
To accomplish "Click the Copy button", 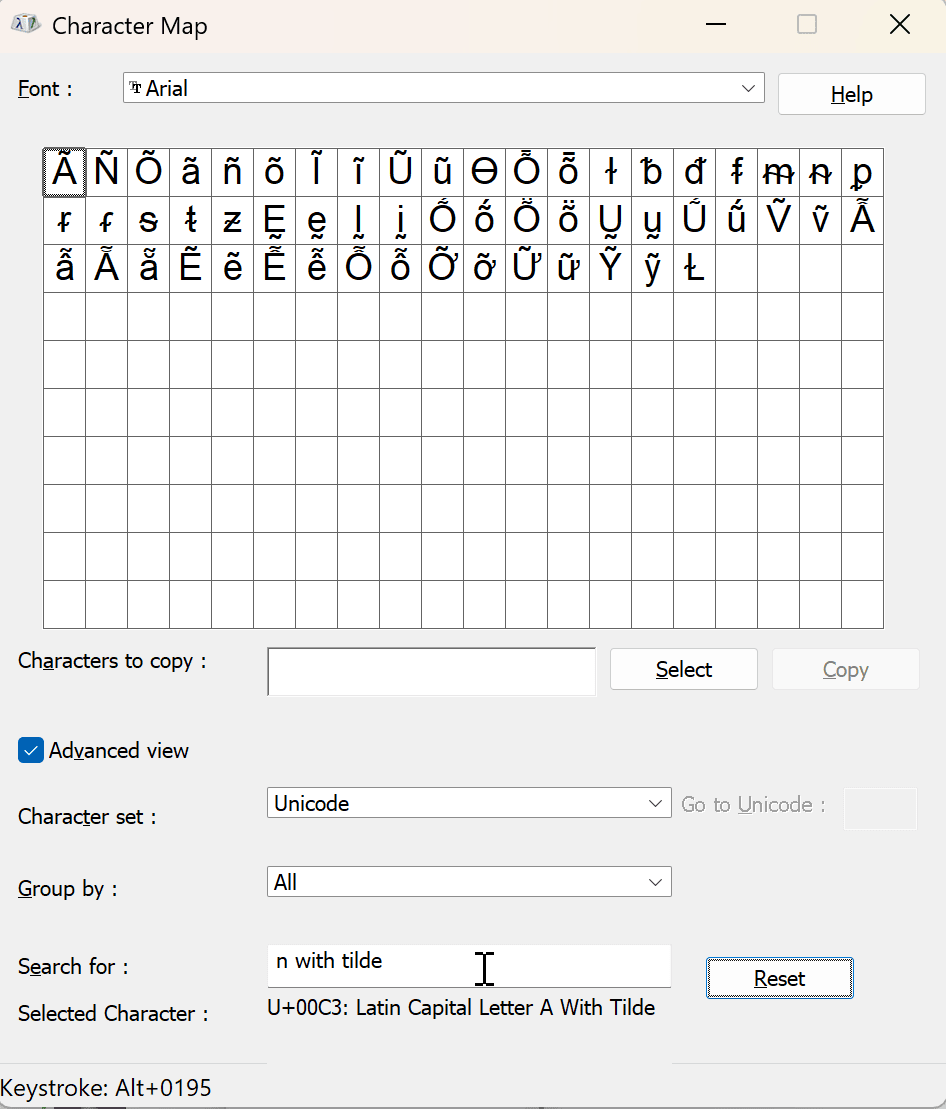I will [845, 669].
